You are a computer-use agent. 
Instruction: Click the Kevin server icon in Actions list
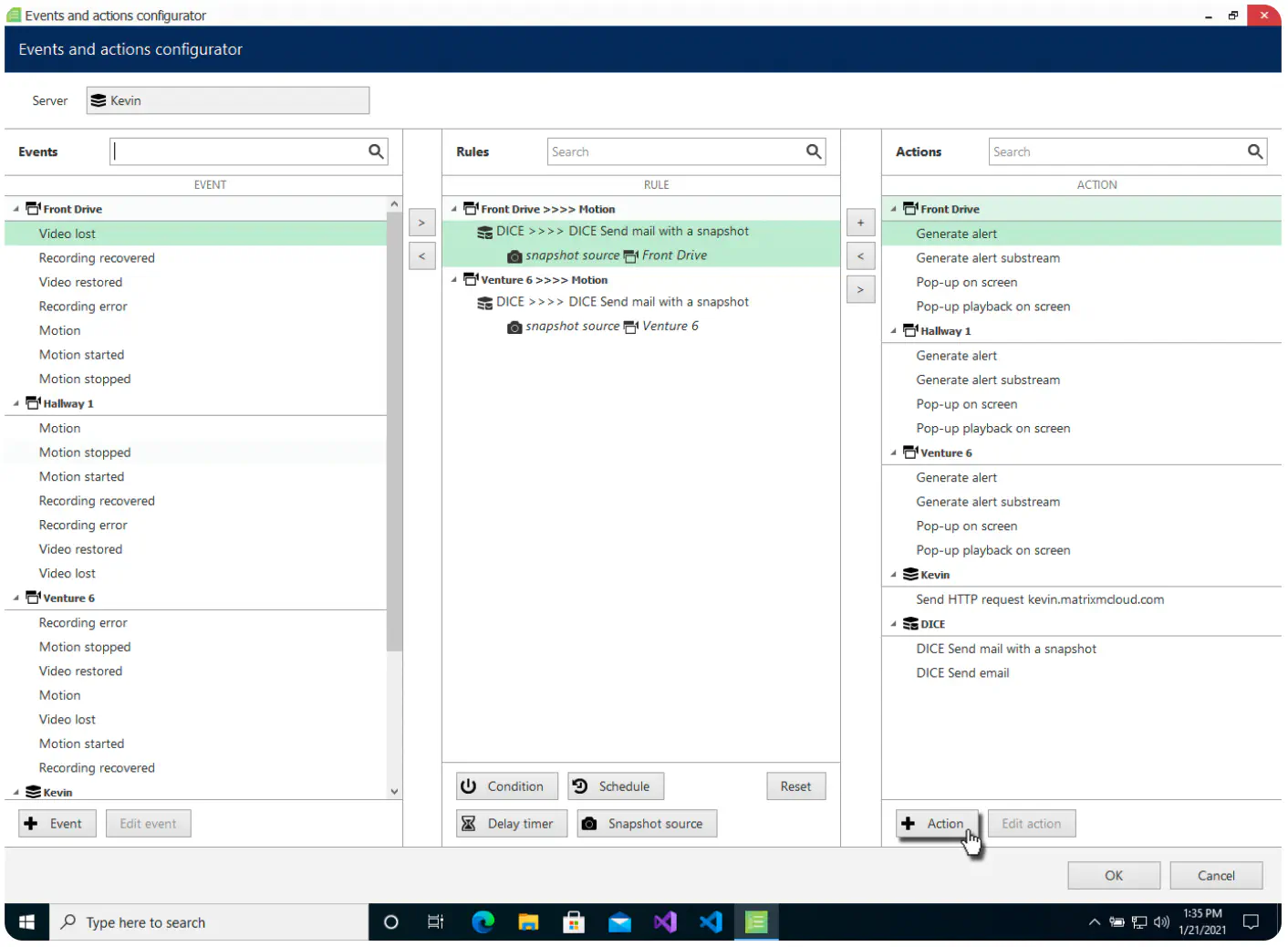pyautogui.click(x=910, y=574)
